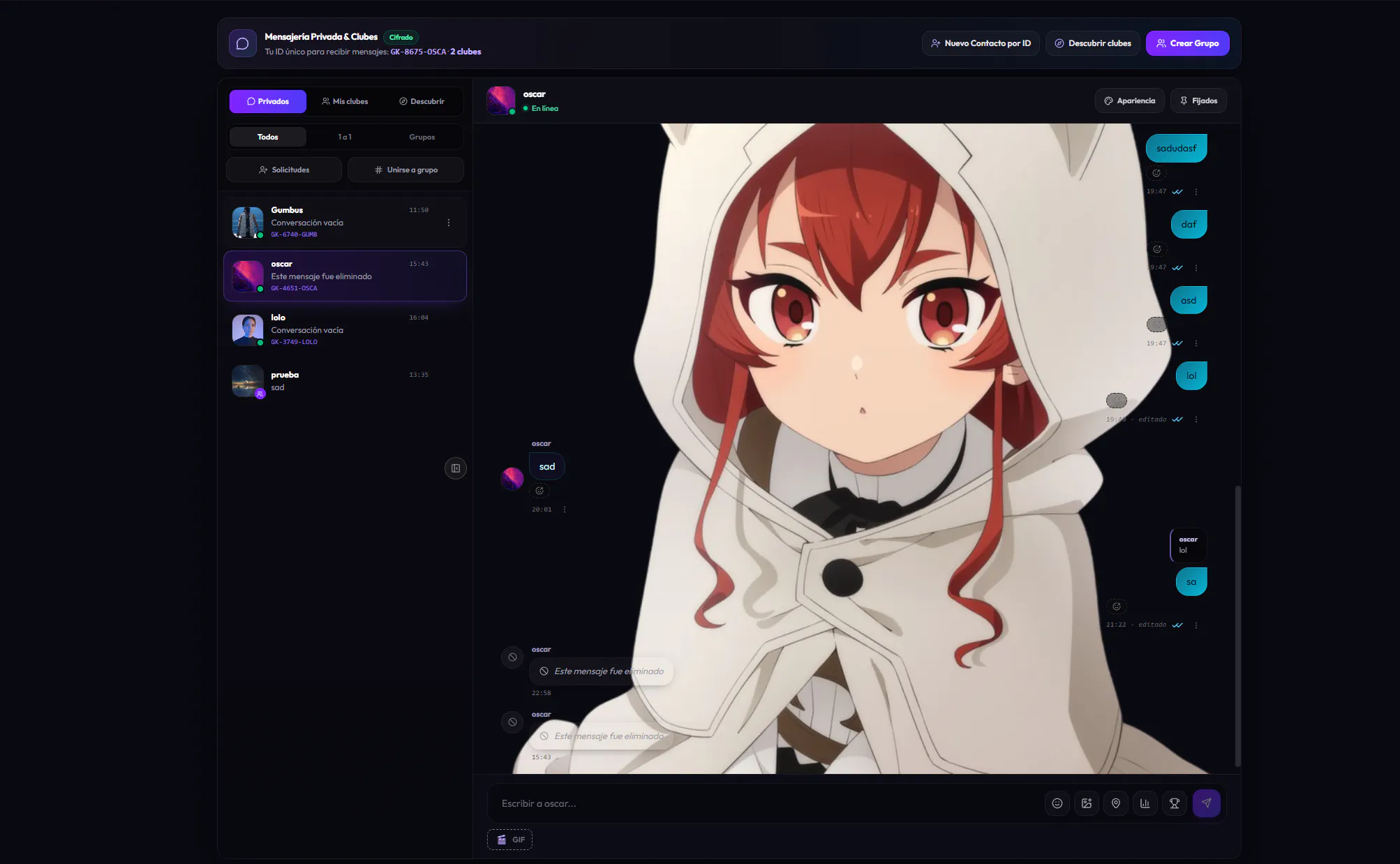Click the Cifrado badge
The image size is (1400, 864).
click(401, 37)
